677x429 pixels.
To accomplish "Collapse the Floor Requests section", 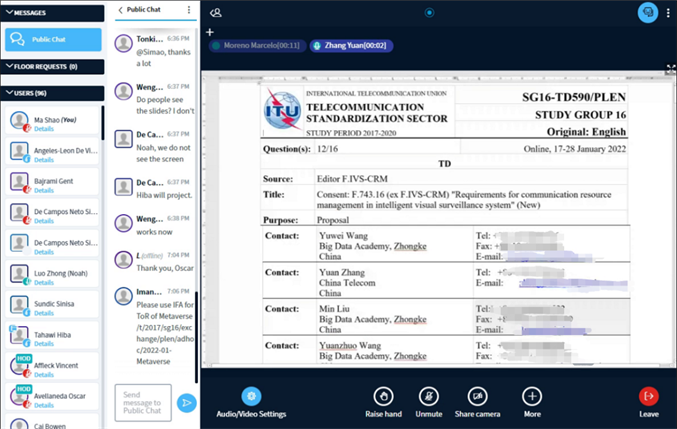I will coord(52,66).
